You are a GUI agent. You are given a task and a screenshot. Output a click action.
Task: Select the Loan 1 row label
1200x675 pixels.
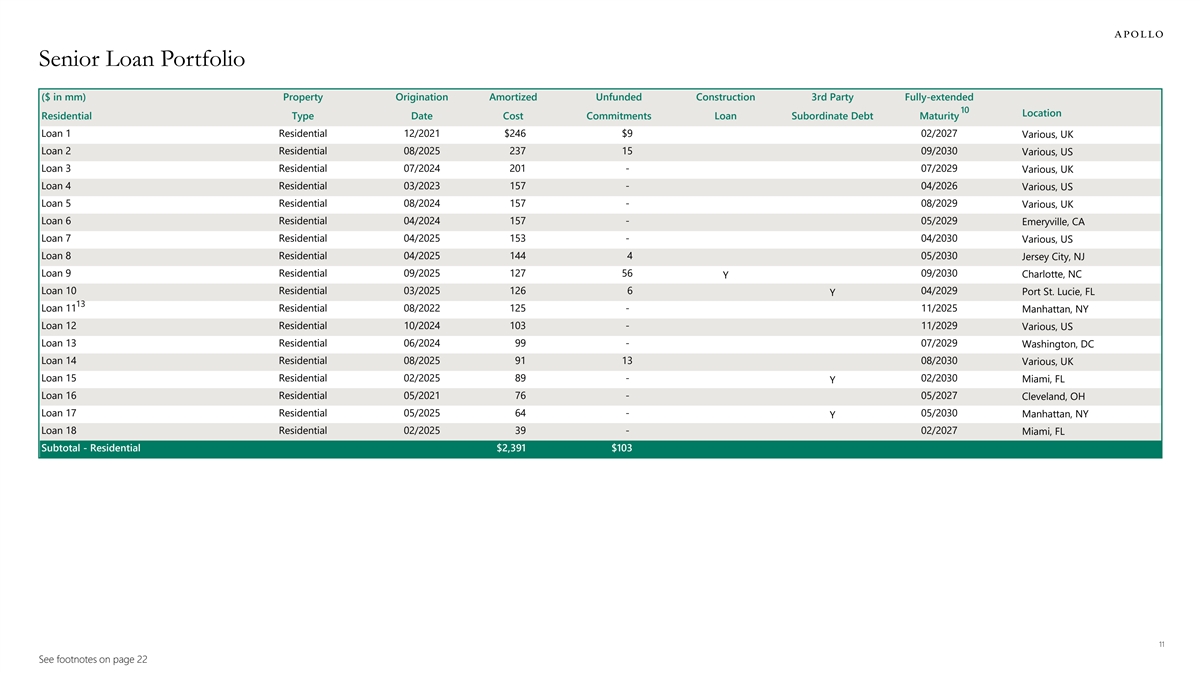click(x=55, y=133)
